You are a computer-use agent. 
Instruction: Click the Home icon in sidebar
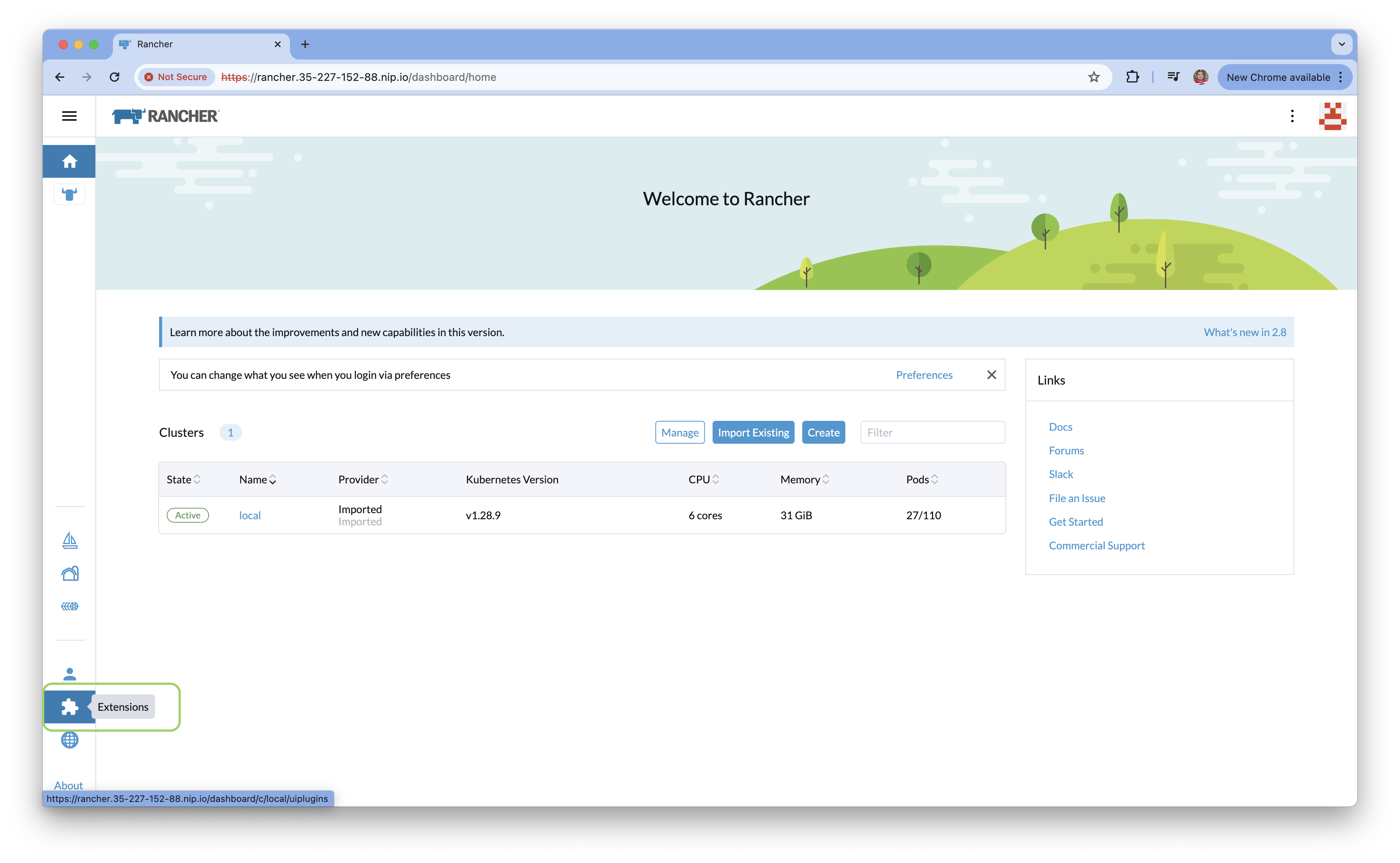(x=69, y=161)
